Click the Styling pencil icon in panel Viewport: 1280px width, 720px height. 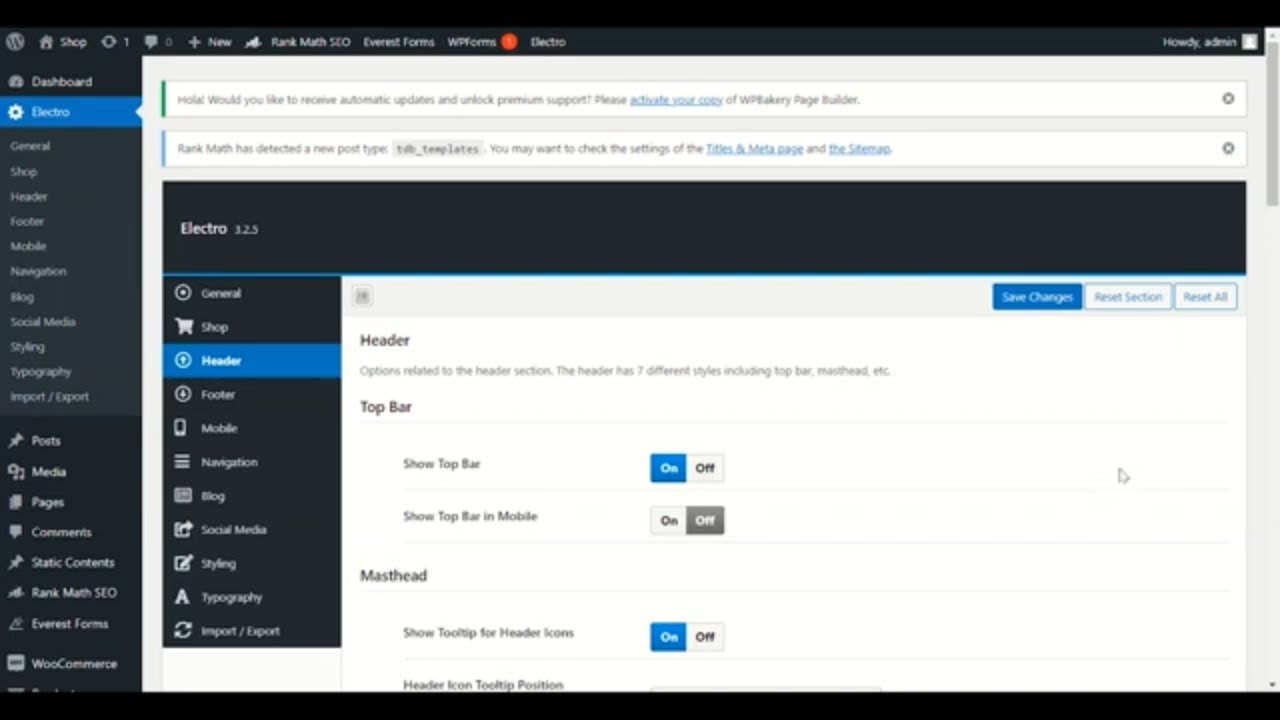click(183, 563)
